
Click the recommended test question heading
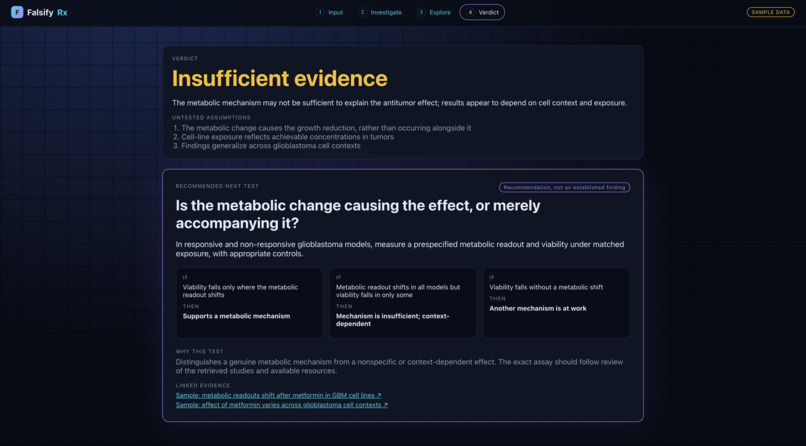point(358,214)
